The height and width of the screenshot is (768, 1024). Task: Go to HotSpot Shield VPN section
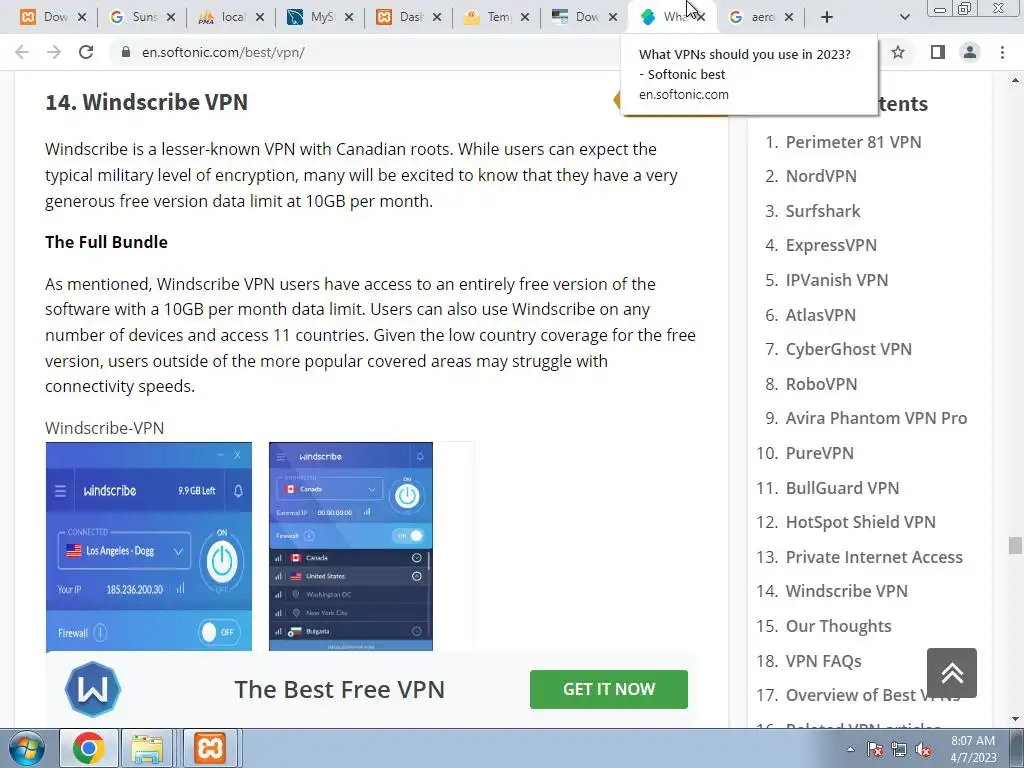click(861, 522)
